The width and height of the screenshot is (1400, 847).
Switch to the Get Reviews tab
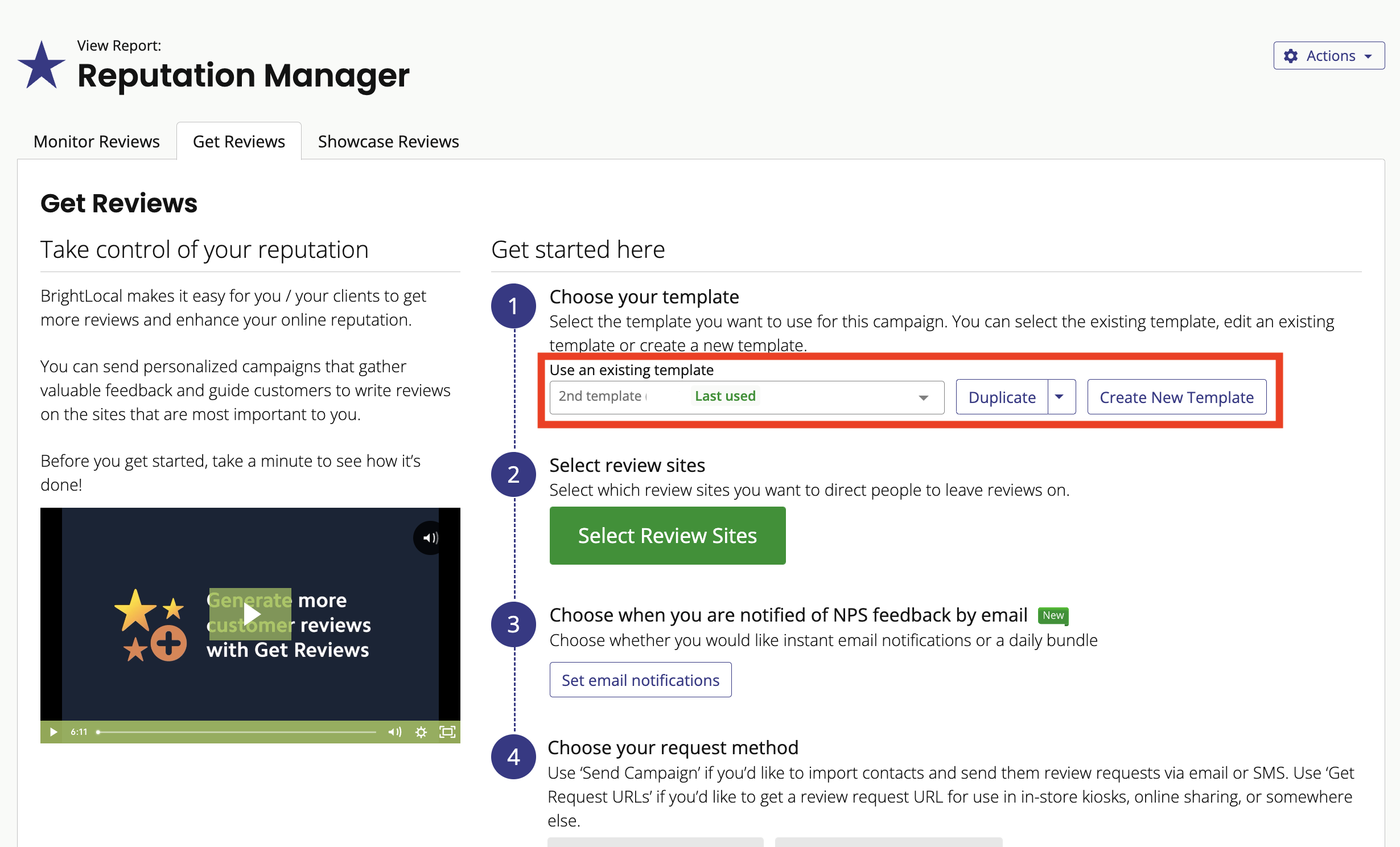click(239, 141)
